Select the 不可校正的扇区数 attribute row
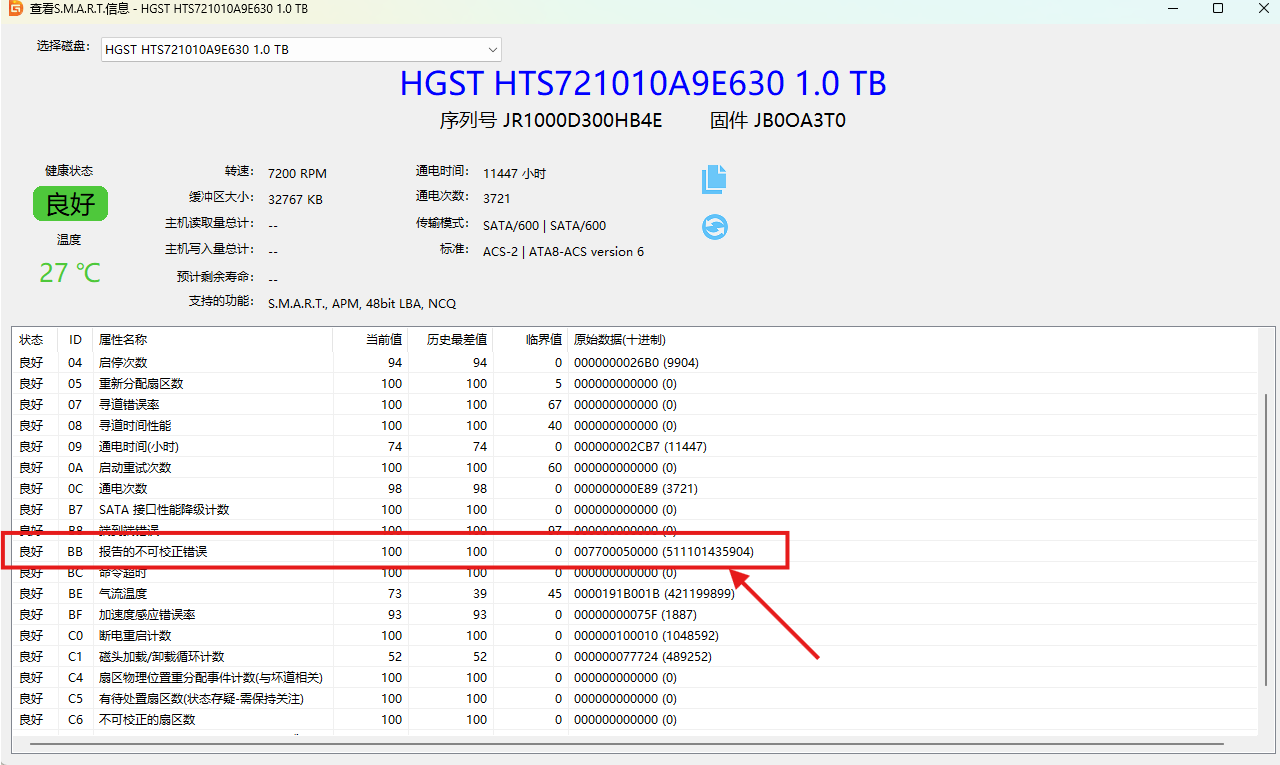 [635, 719]
